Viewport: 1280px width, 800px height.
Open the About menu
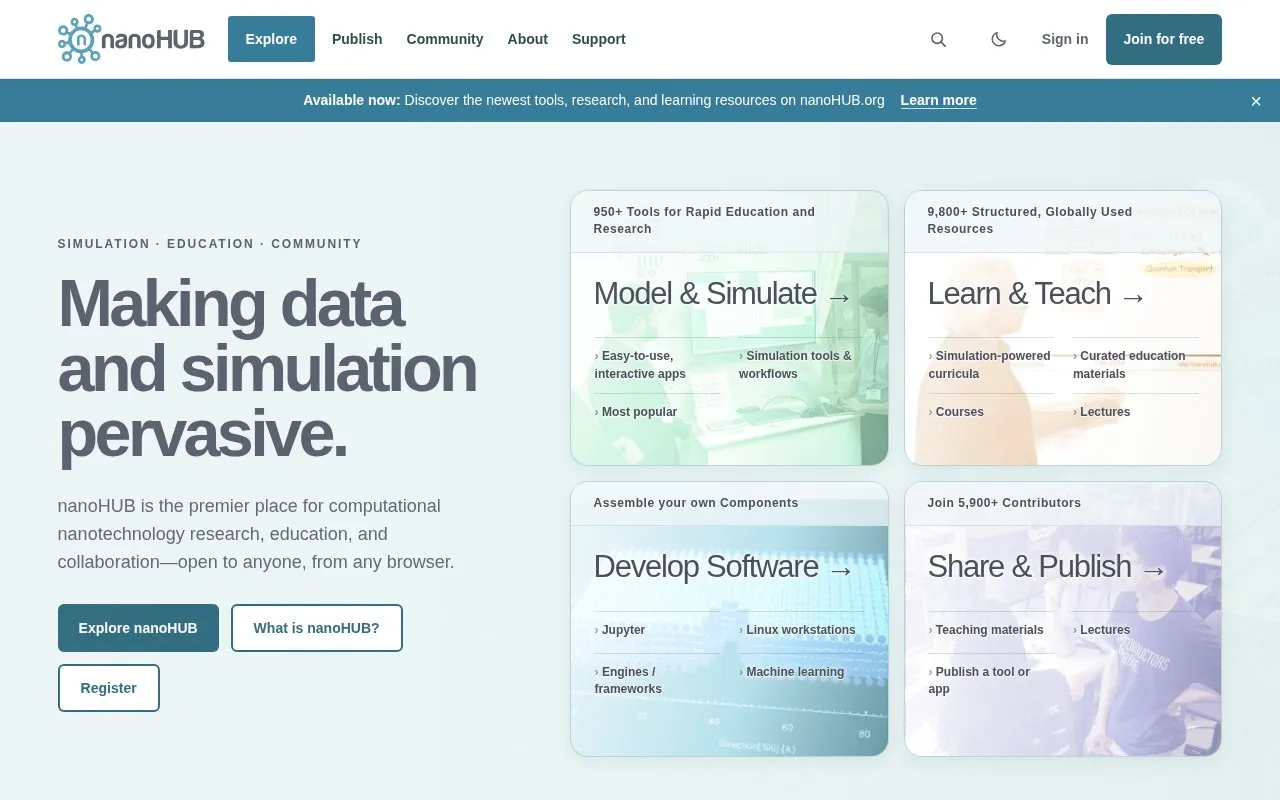click(527, 39)
